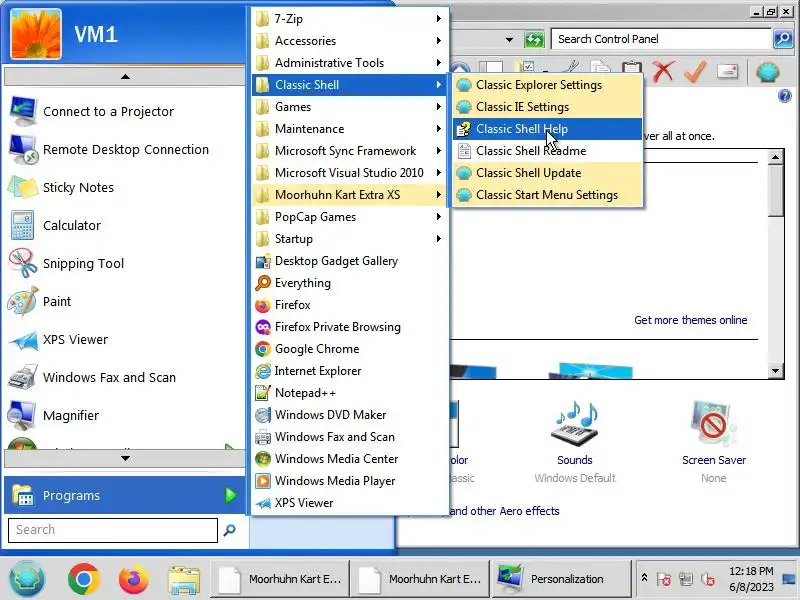
Task: Open Classic Shell Readme
Action: tap(547, 151)
